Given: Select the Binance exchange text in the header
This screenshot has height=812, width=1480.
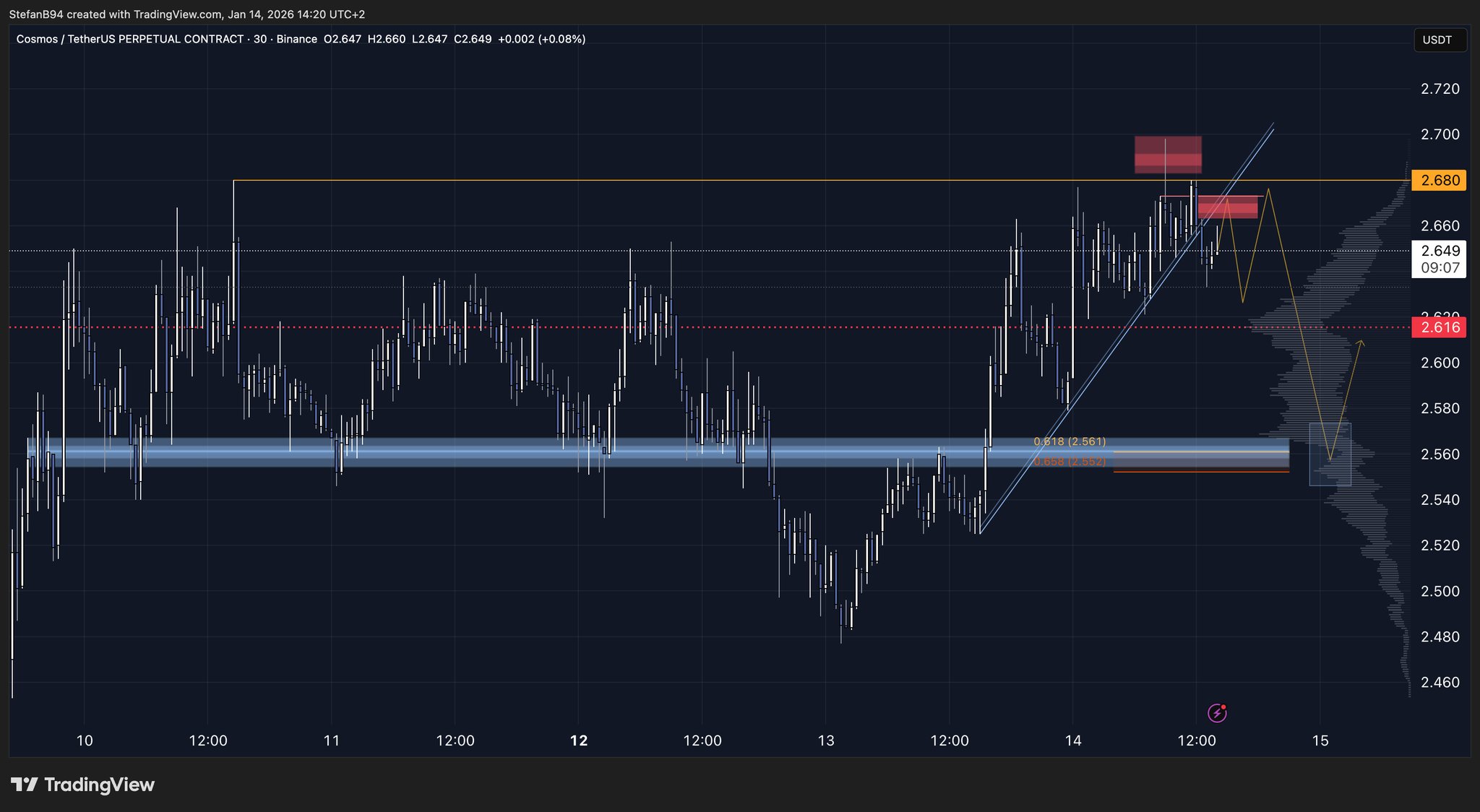Looking at the screenshot, I should point(296,39).
